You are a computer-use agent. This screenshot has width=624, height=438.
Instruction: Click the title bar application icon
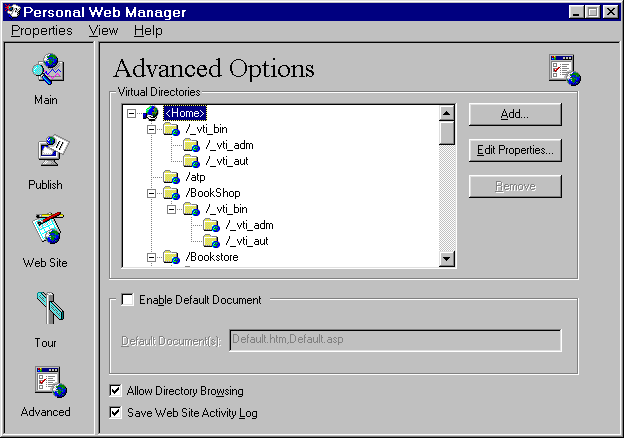click(13, 12)
